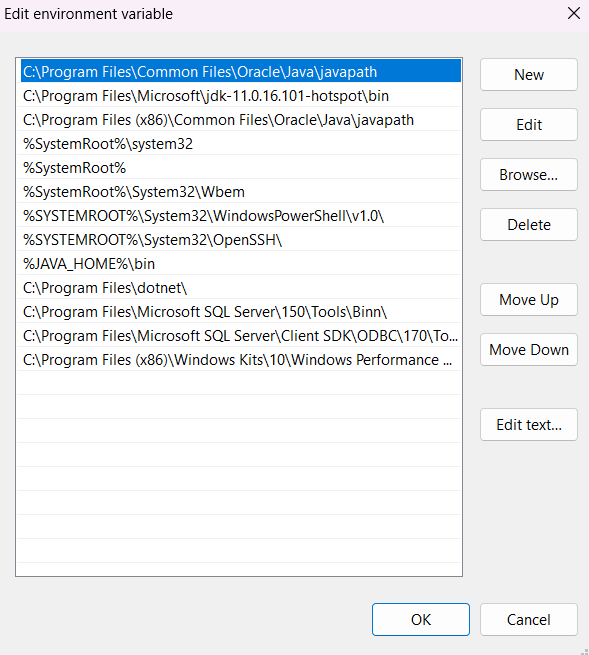Select the %SystemRoot%\system32 entry
This screenshot has height=655, width=589.
pyautogui.click(x=239, y=144)
